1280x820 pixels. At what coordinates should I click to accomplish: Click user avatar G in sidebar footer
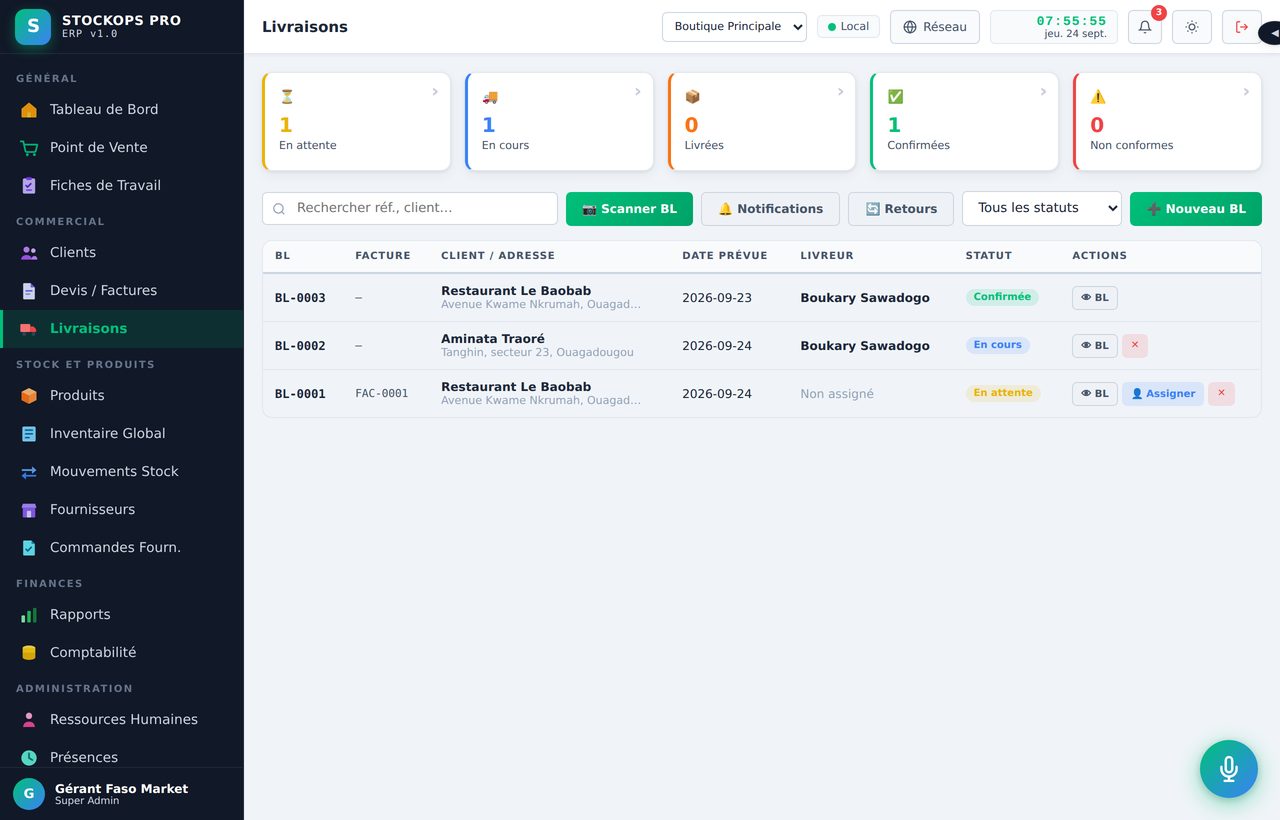[x=29, y=794]
